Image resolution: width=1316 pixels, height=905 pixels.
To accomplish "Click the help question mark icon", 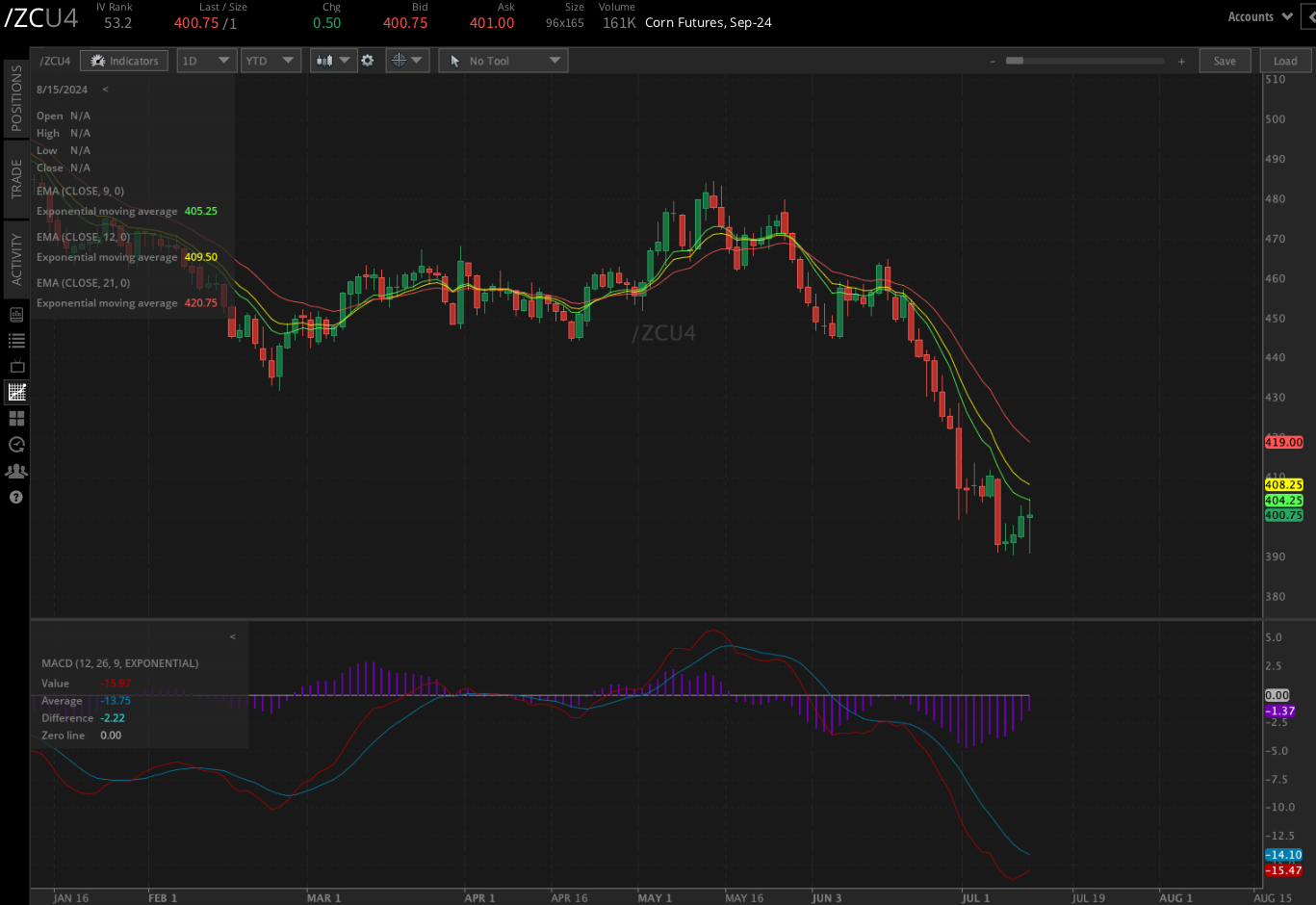I will point(16,498).
